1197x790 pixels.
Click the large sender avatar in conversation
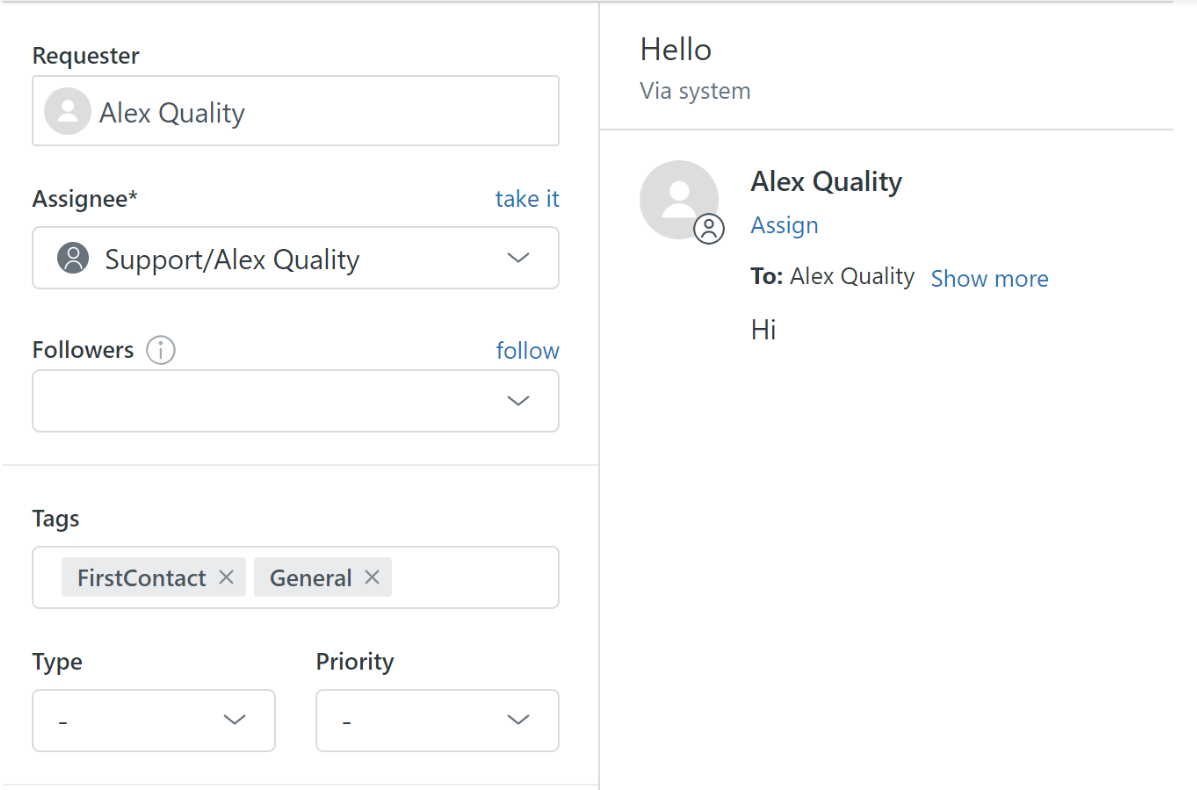pos(677,198)
